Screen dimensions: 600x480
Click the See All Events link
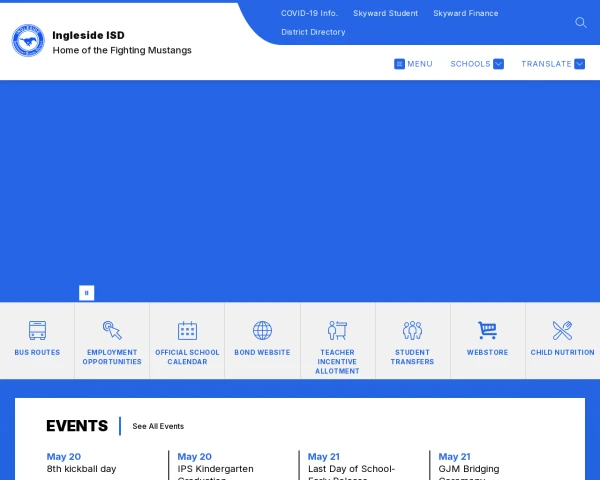tap(158, 426)
